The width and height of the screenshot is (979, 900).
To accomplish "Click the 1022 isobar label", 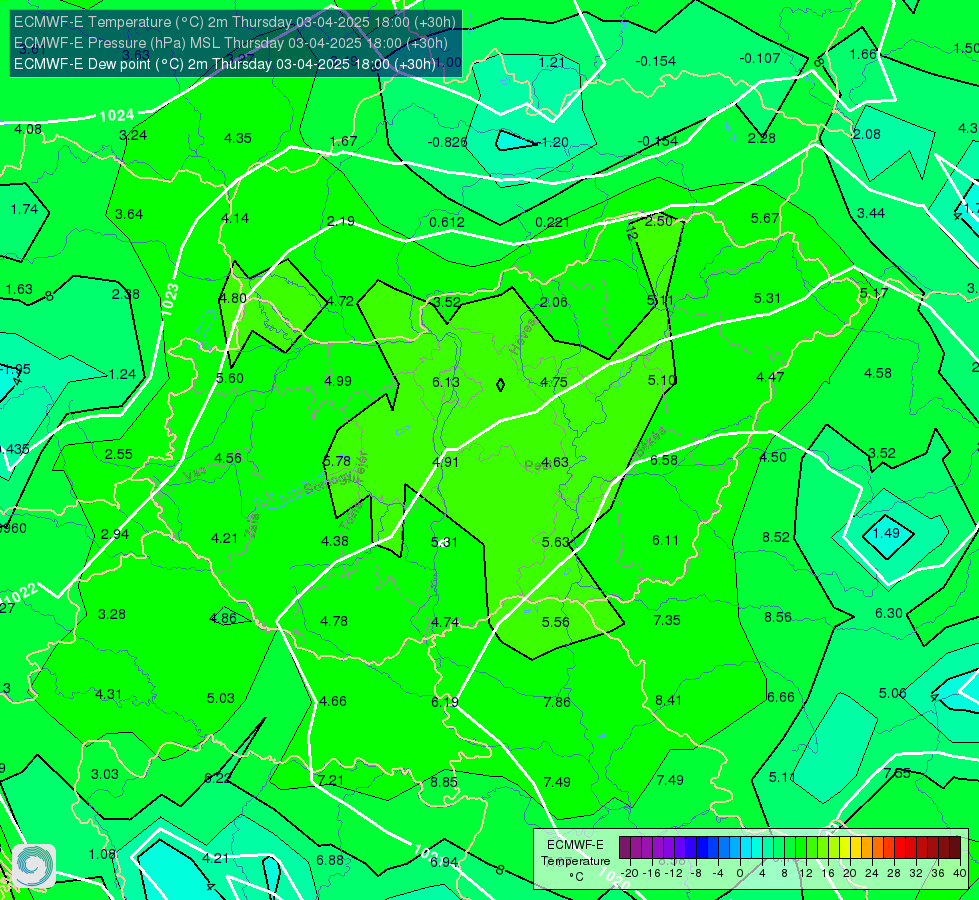I will [23, 594].
